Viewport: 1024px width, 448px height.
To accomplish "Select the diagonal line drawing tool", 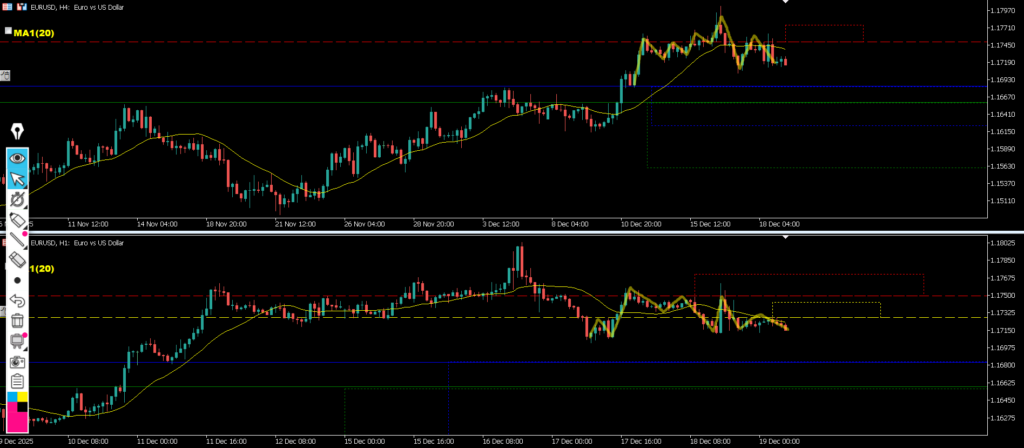I will point(17,240).
